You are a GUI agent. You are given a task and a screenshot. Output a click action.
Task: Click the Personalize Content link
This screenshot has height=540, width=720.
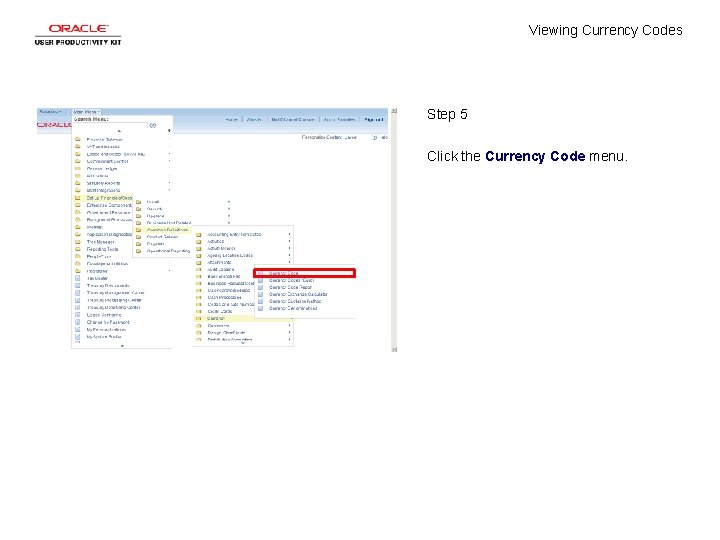(x=321, y=137)
